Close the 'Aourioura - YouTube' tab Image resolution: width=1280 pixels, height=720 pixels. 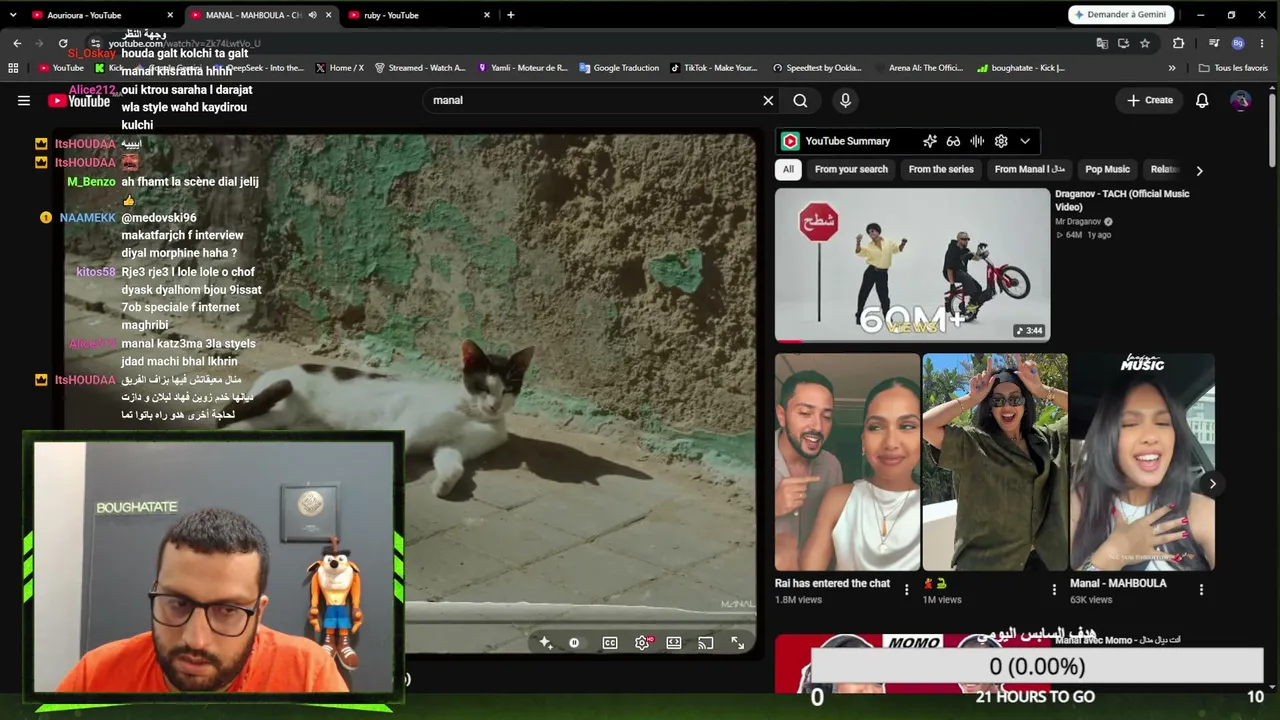pyautogui.click(x=170, y=15)
